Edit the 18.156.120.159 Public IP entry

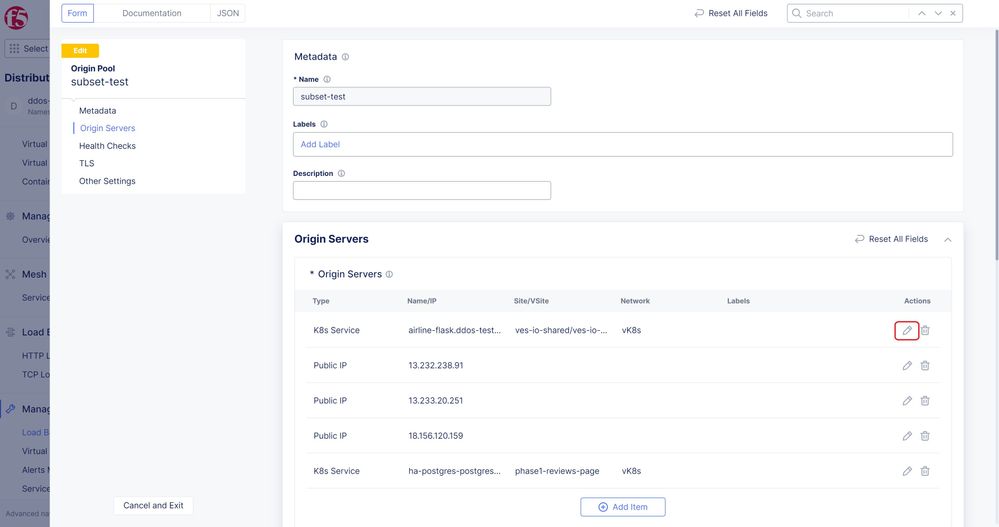(x=907, y=436)
